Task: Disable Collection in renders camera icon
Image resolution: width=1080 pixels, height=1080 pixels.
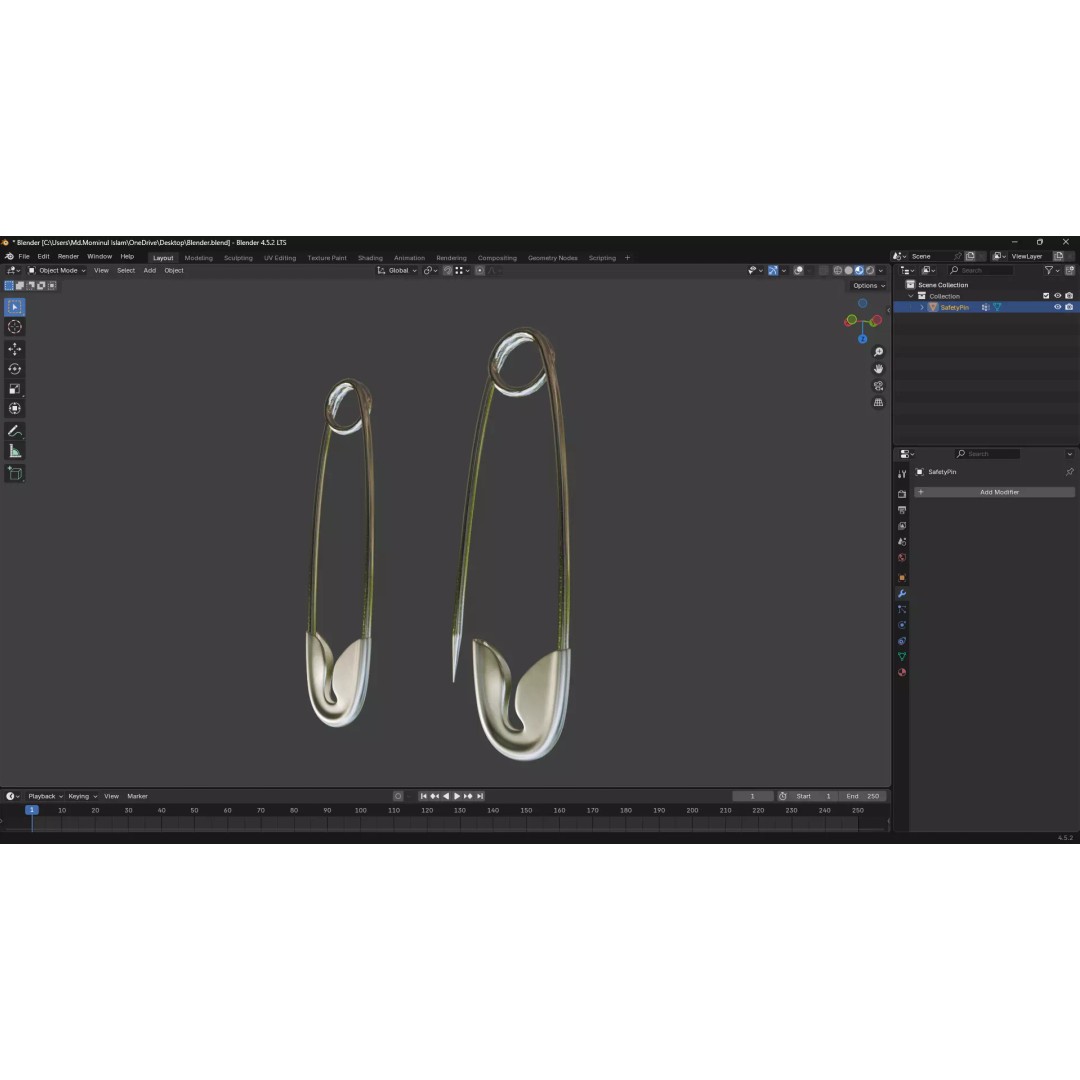Action: click(1069, 295)
